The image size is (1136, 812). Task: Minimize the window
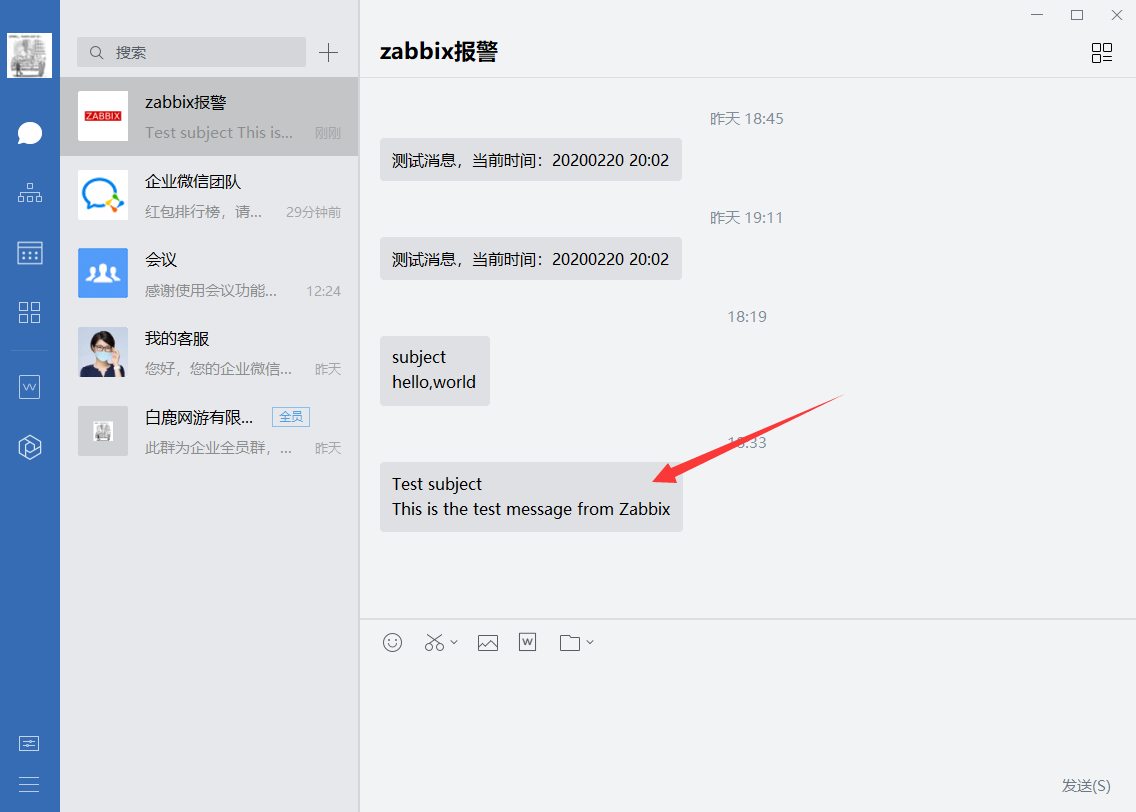[1037, 15]
